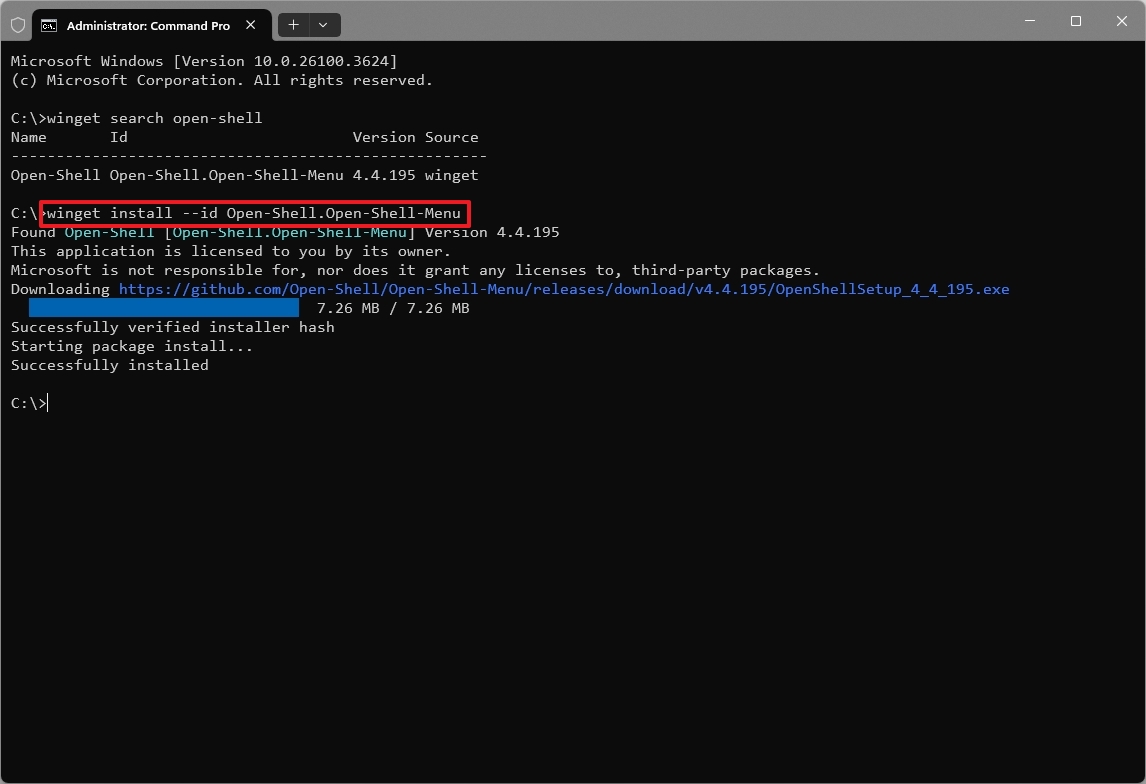Click the 'Id' column header
The image size is (1146, 784).
pos(118,137)
